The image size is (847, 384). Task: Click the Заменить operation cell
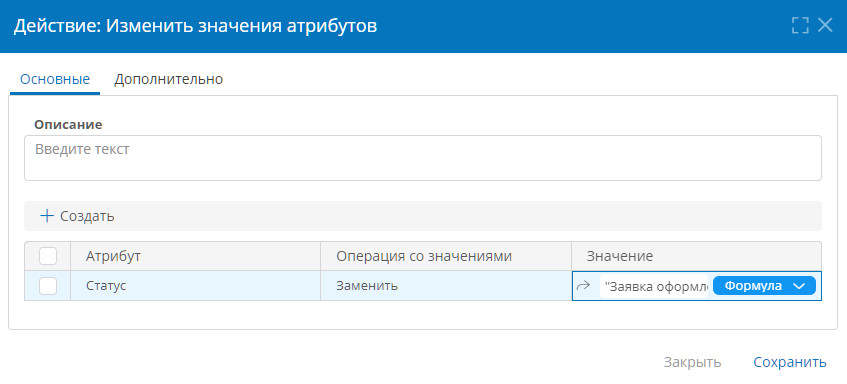point(446,286)
